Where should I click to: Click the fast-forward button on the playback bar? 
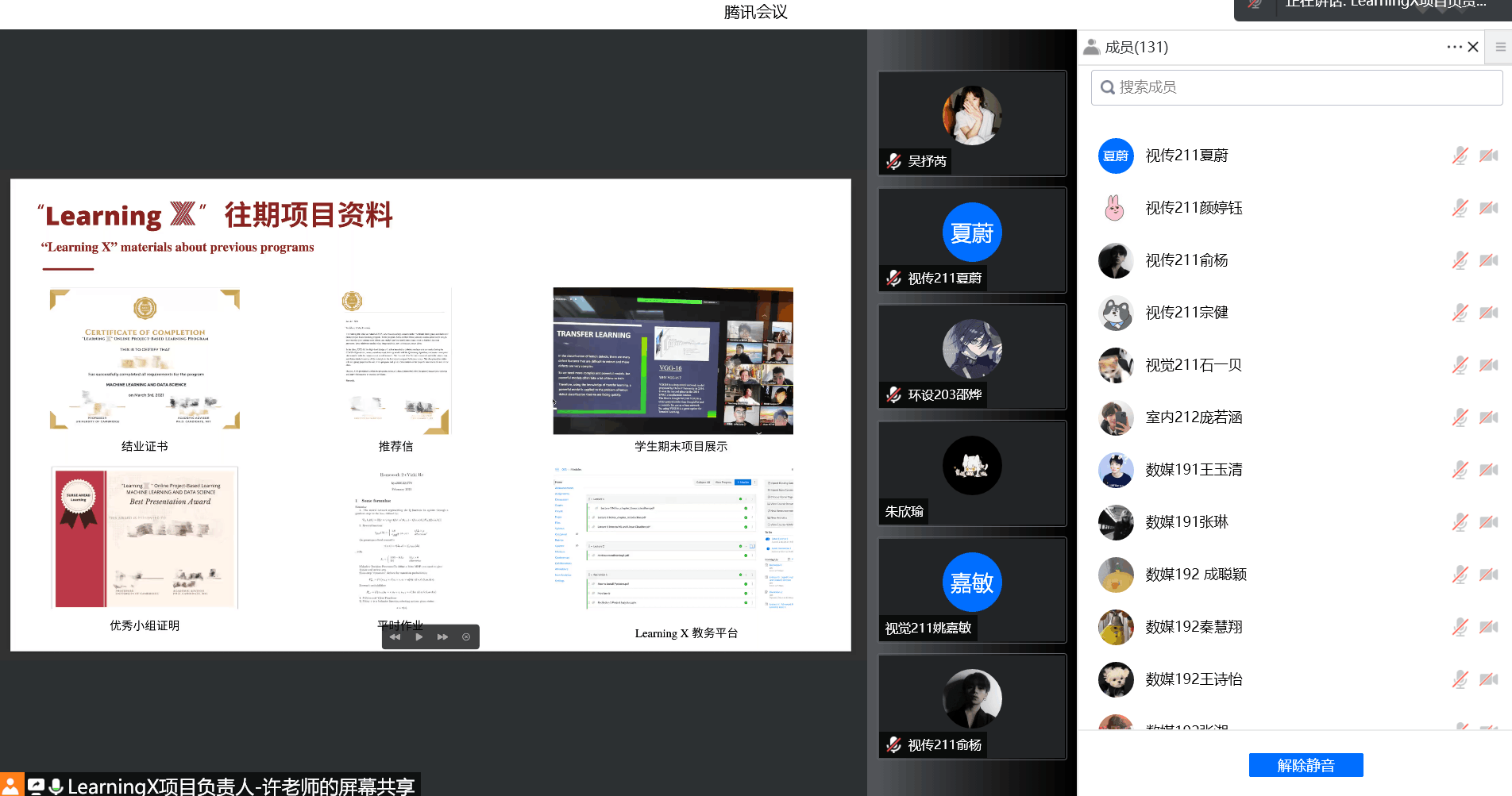442,636
